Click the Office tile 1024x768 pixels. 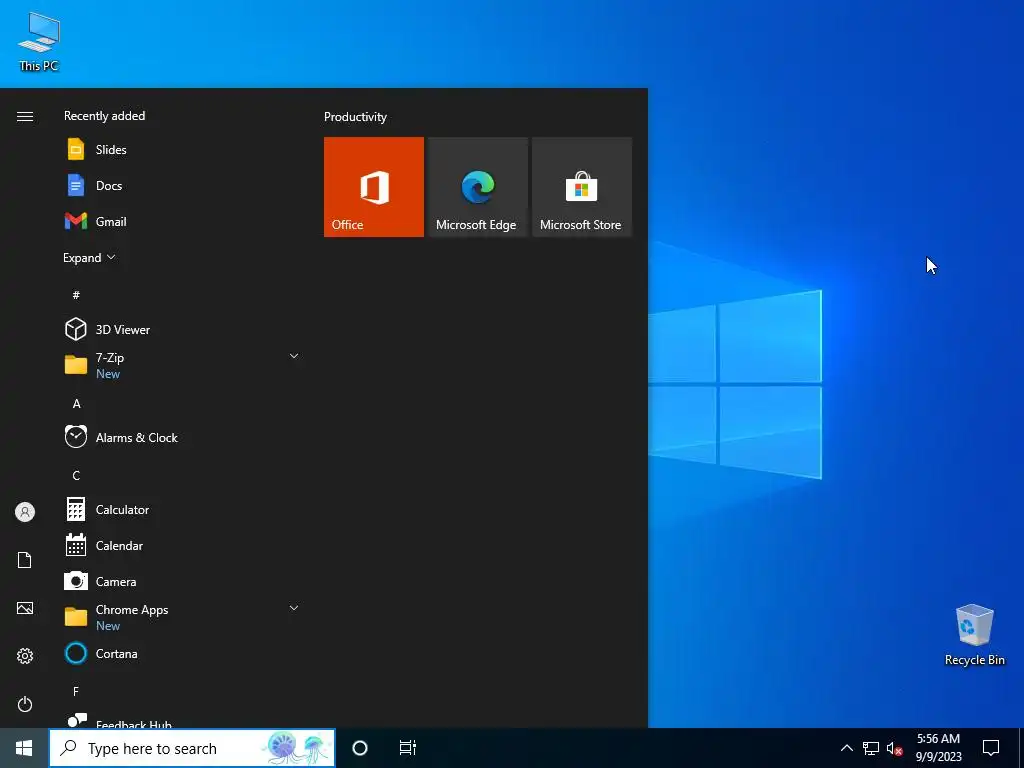pyautogui.click(x=374, y=187)
